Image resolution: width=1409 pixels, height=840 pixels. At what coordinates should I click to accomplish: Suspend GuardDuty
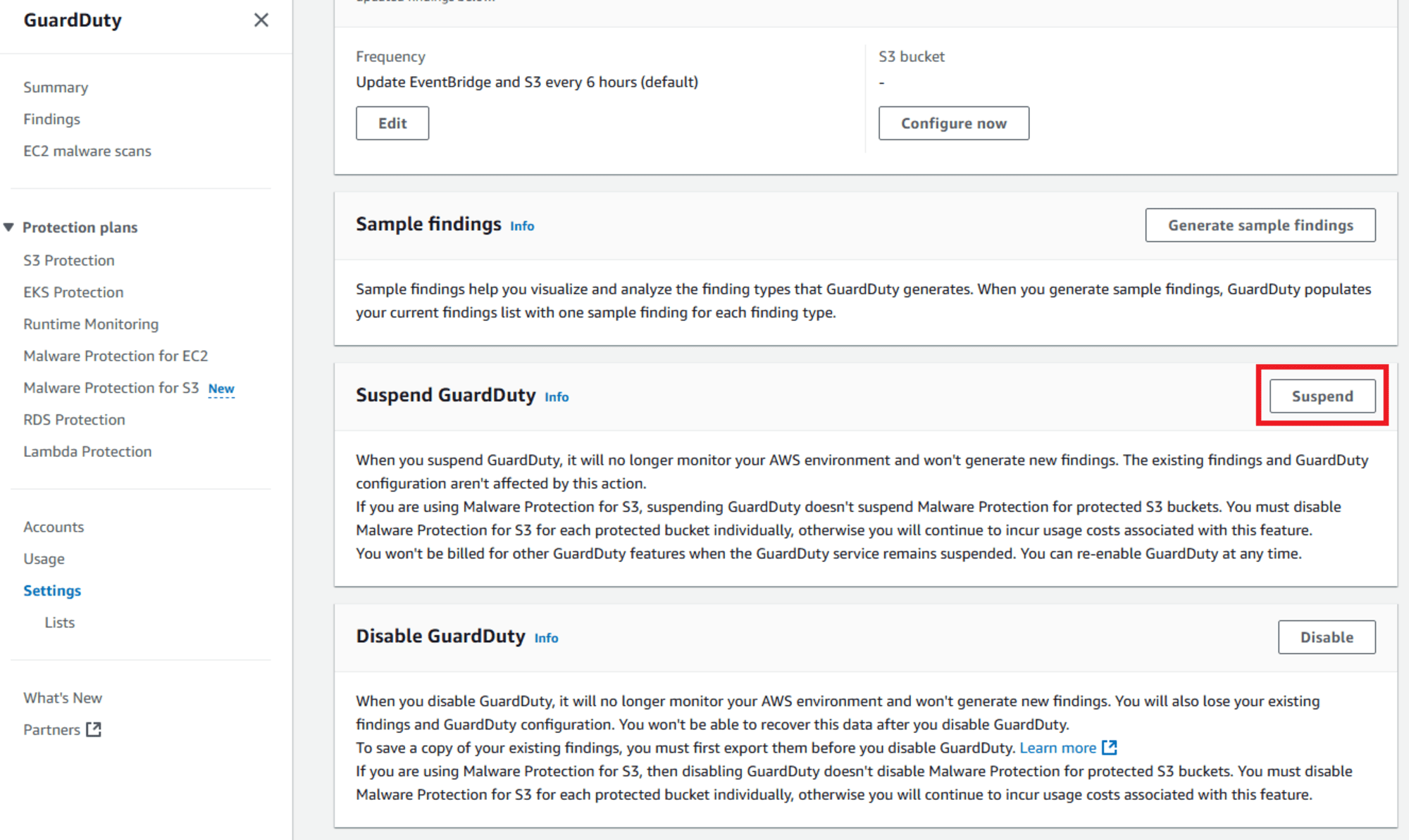1322,396
